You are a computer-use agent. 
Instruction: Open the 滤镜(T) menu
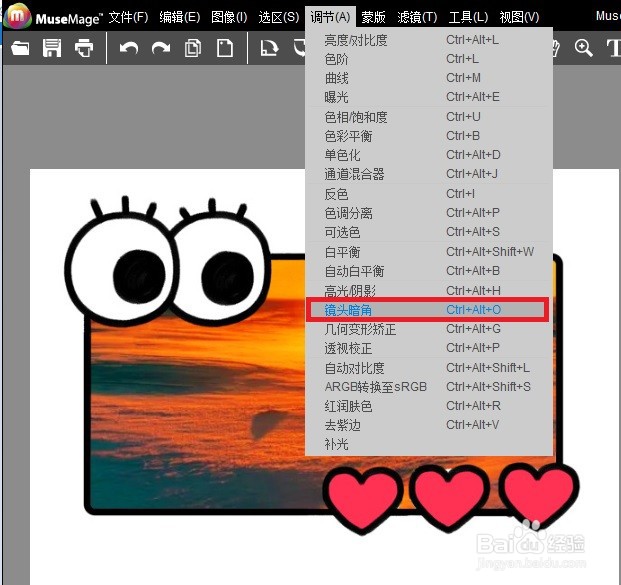pos(417,17)
